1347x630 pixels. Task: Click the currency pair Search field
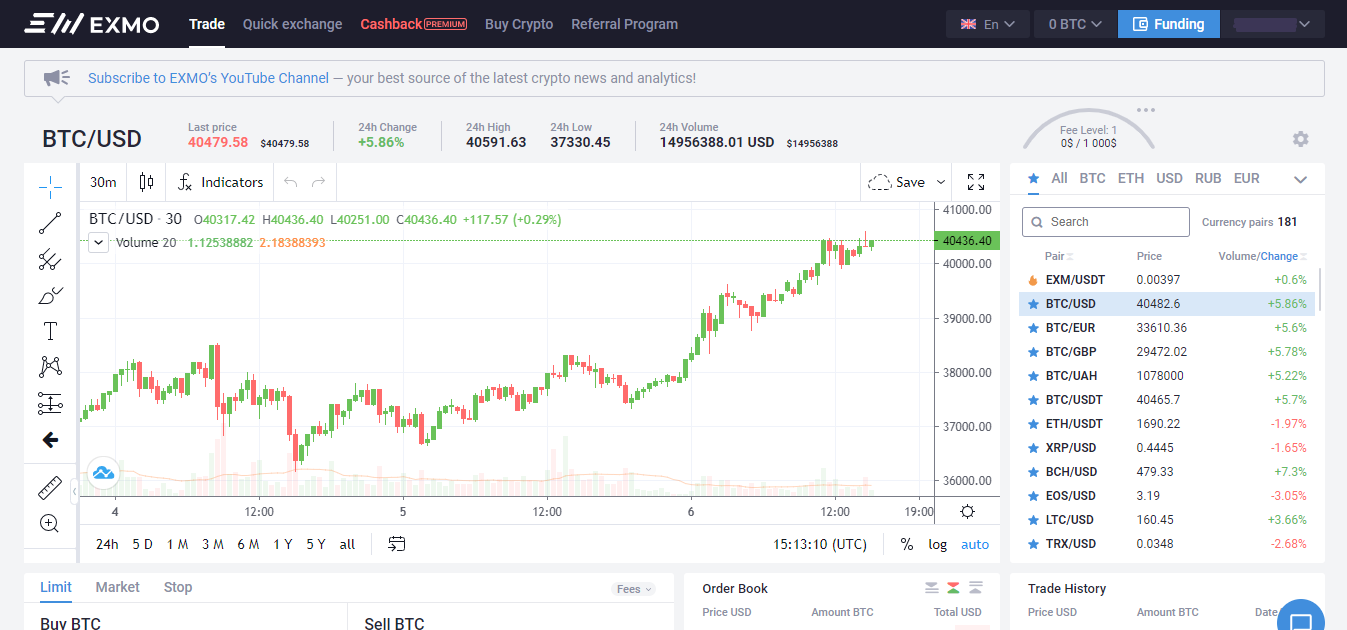click(1105, 222)
